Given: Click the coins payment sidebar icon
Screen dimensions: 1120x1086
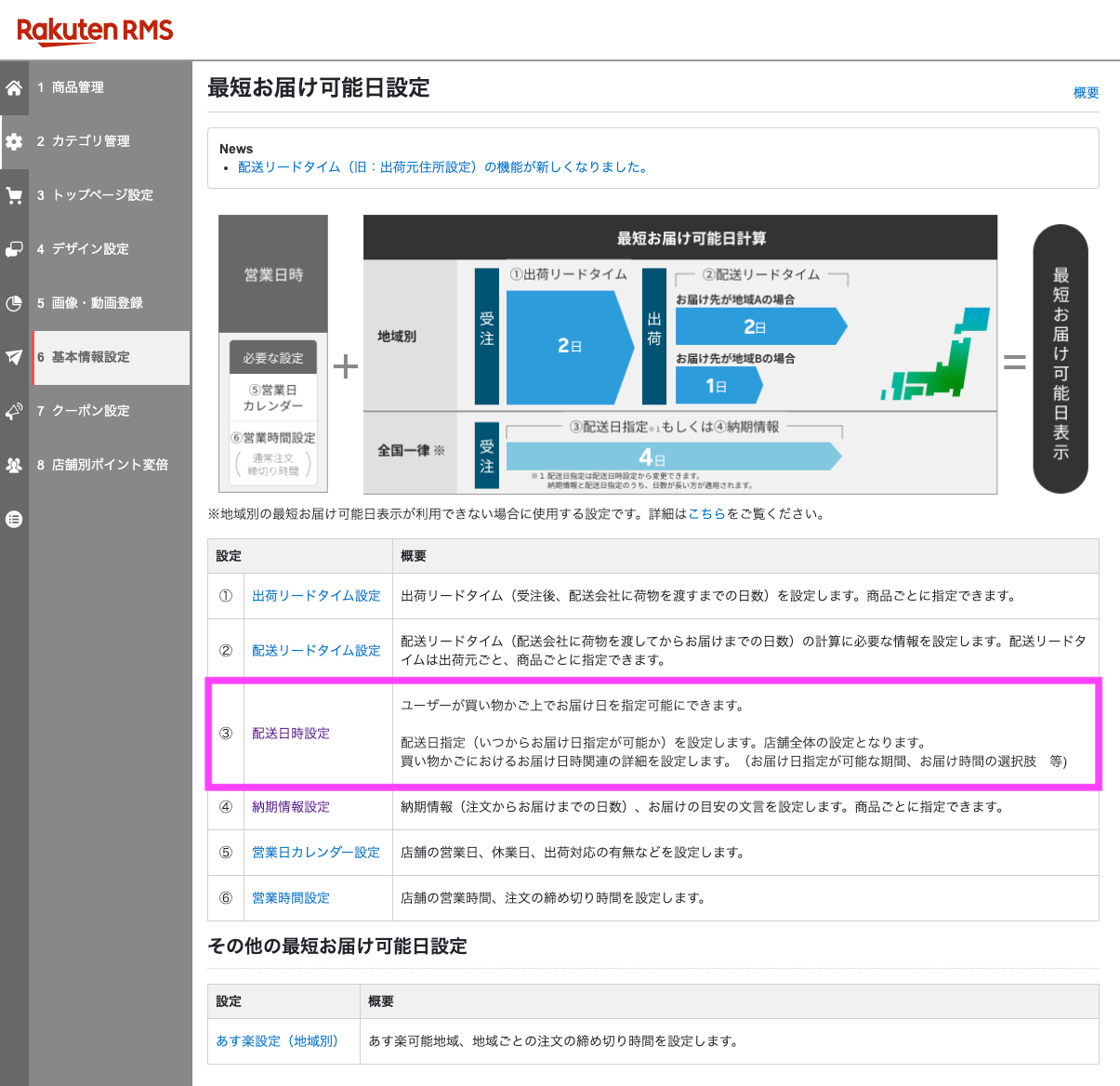Looking at the screenshot, I should pyautogui.click(x=14, y=249).
